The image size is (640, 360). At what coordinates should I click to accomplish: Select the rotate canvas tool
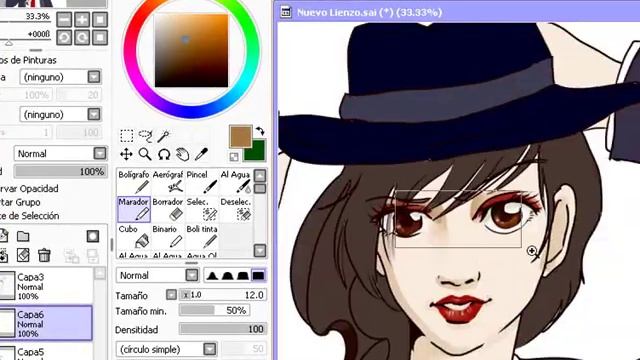[164, 154]
